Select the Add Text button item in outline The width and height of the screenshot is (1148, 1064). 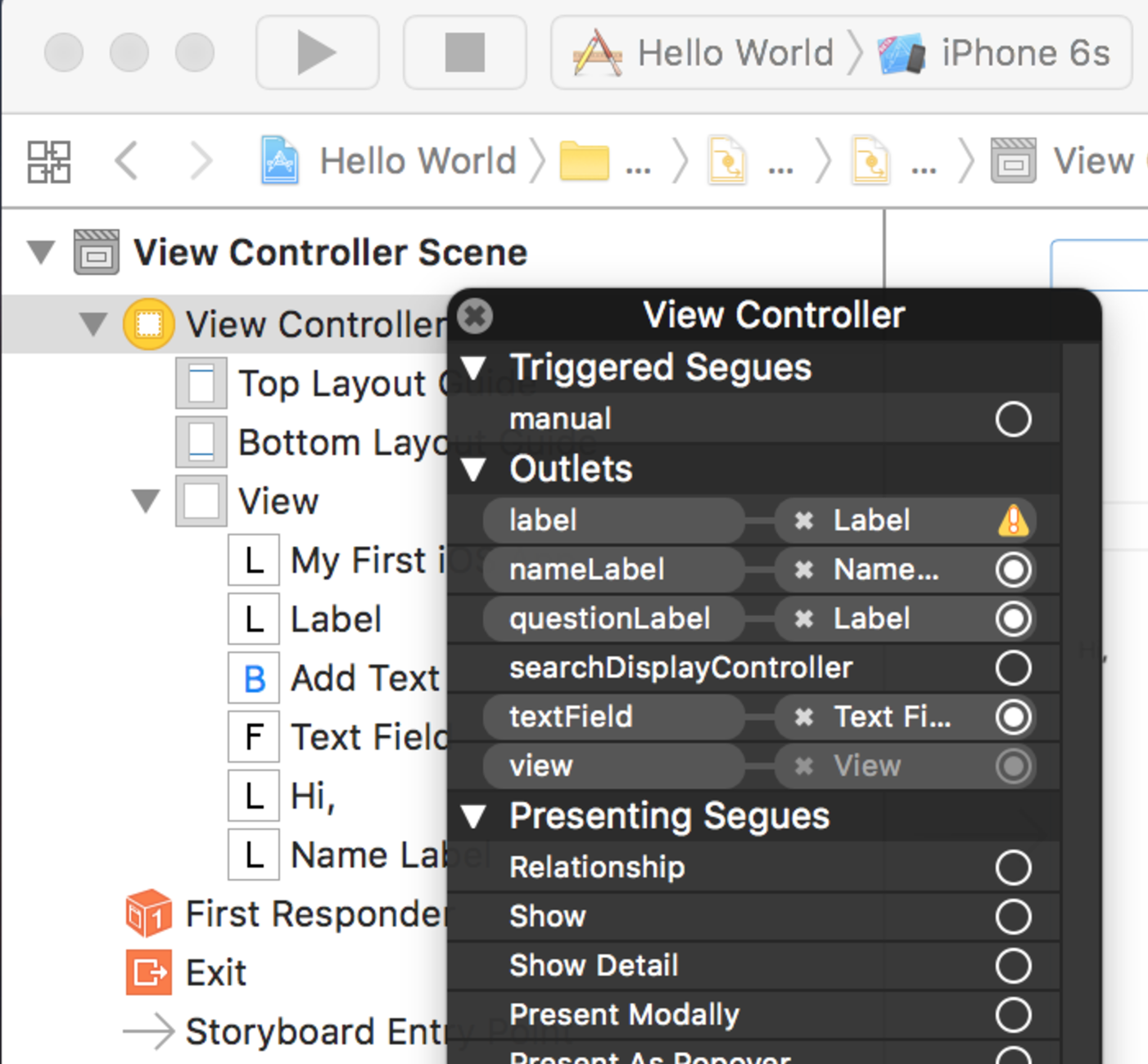[364, 679]
